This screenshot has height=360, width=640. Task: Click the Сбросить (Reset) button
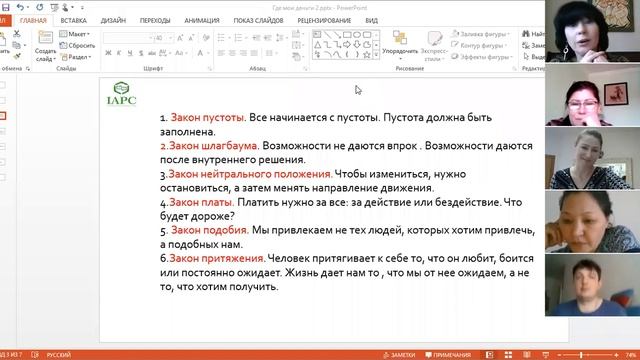click(x=77, y=45)
